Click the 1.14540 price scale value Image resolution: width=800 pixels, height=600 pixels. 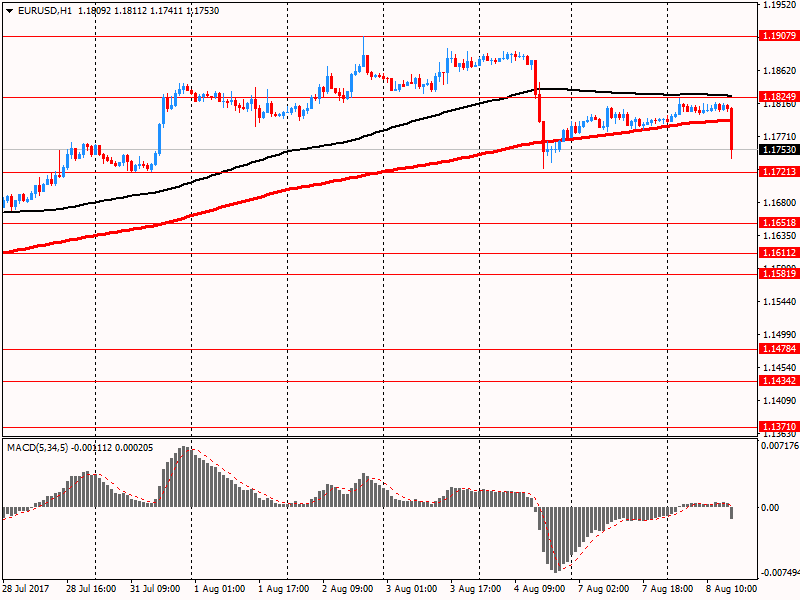(780, 367)
